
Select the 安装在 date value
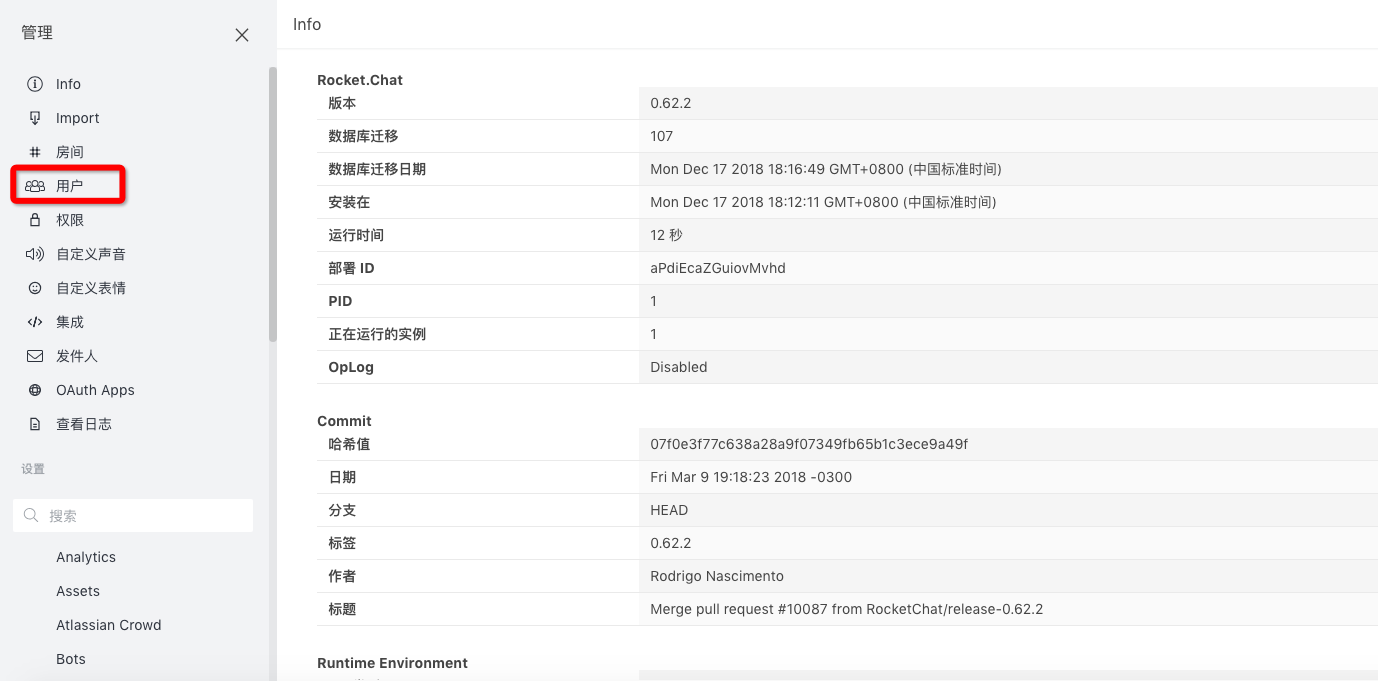pos(823,202)
